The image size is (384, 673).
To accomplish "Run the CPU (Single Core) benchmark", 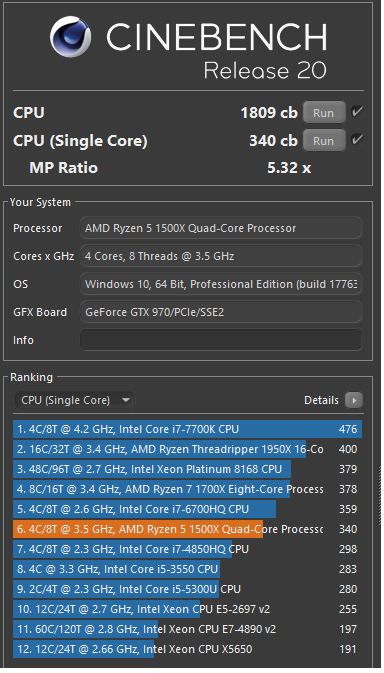I will tap(324, 141).
